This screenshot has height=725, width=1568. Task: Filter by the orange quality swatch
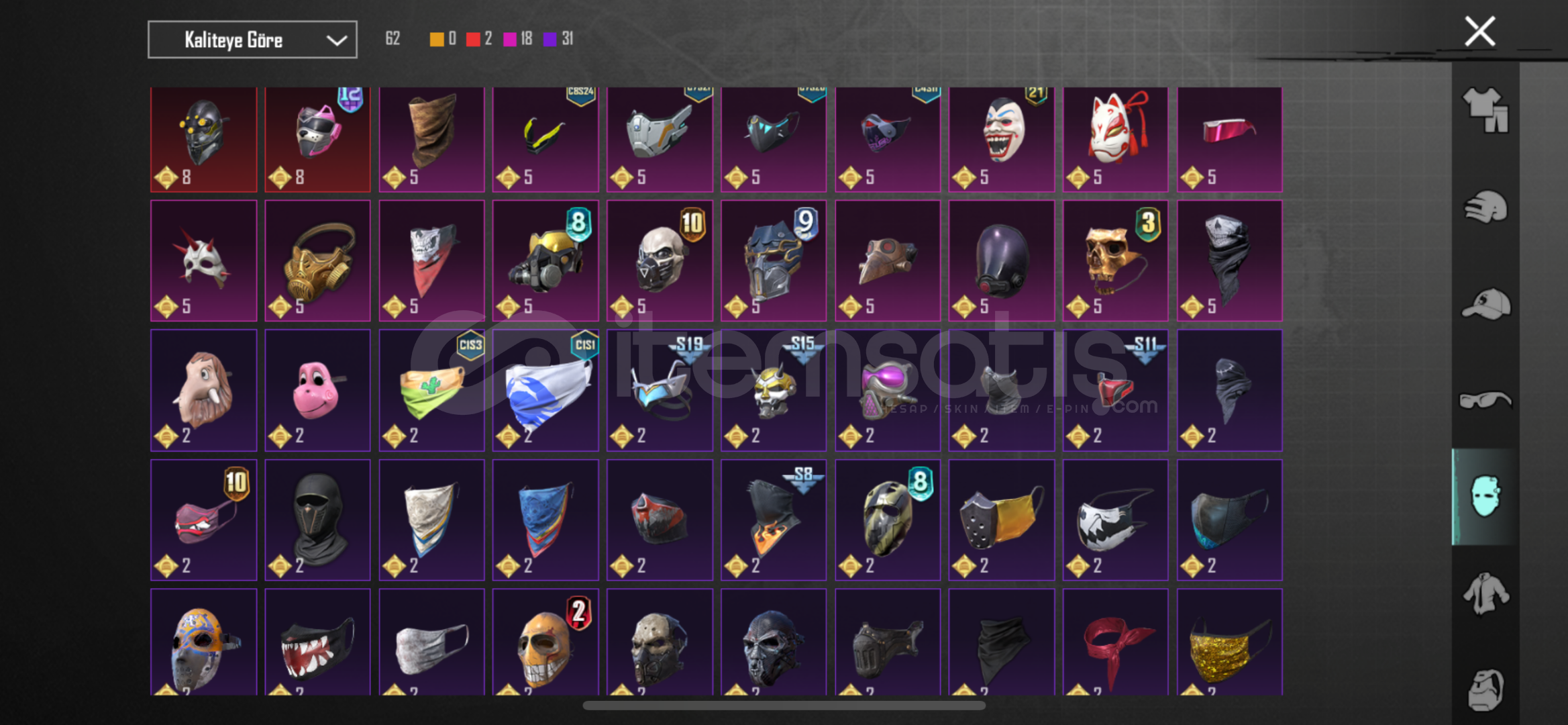(x=437, y=39)
